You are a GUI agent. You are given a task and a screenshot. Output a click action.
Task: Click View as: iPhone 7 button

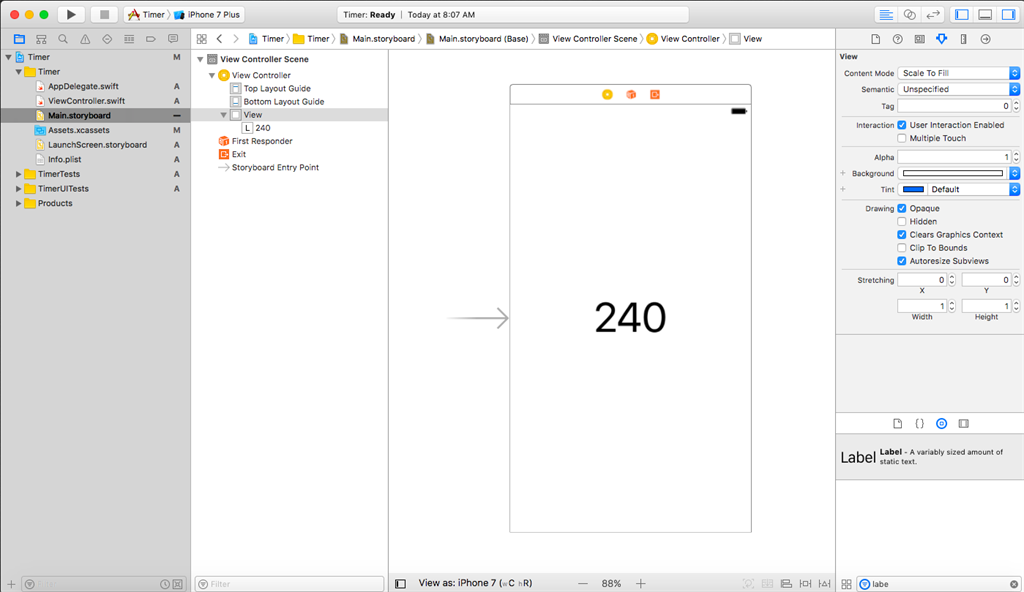475,583
